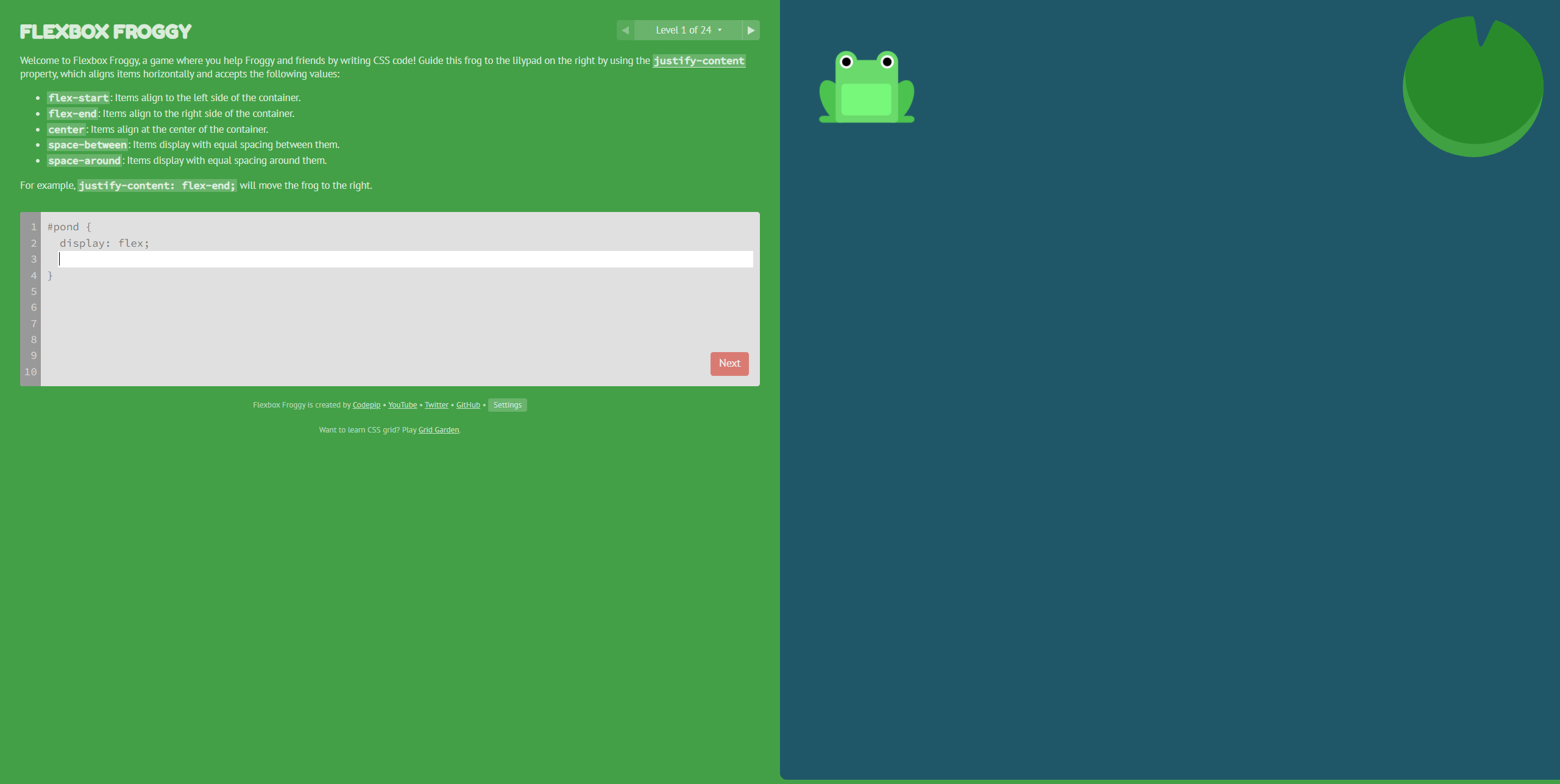Click the Settings button in footer
The height and width of the screenshot is (784, 1560).
pyautogui.click(x=507, y=405)
